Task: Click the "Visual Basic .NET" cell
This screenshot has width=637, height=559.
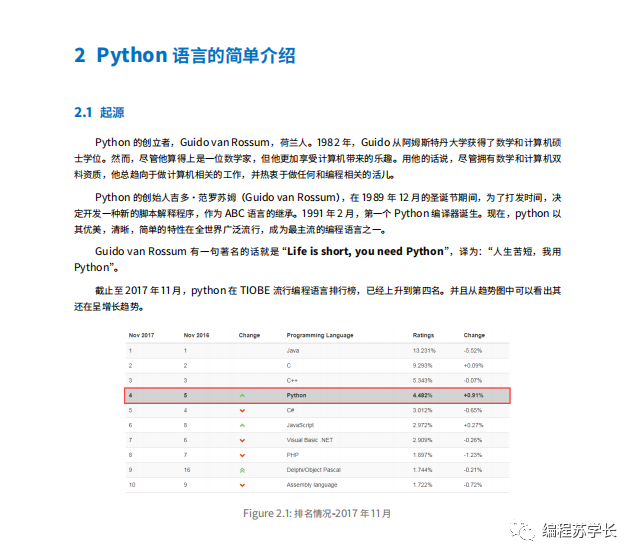Action: point(310,440)
